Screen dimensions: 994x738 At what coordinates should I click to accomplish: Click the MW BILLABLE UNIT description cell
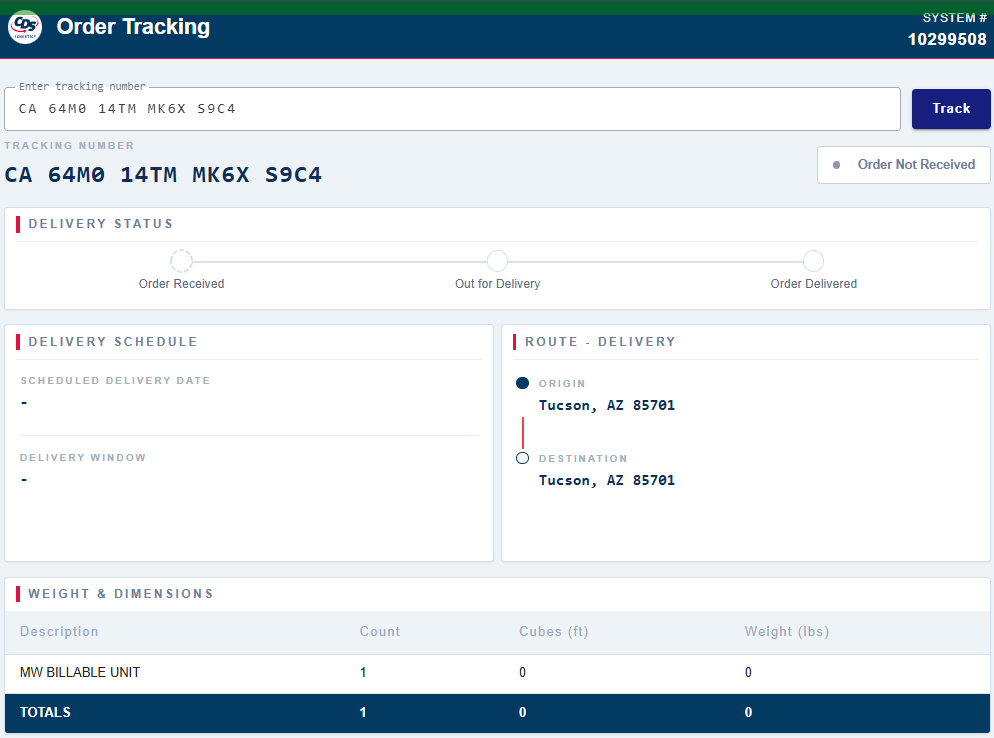coord(80,672)
